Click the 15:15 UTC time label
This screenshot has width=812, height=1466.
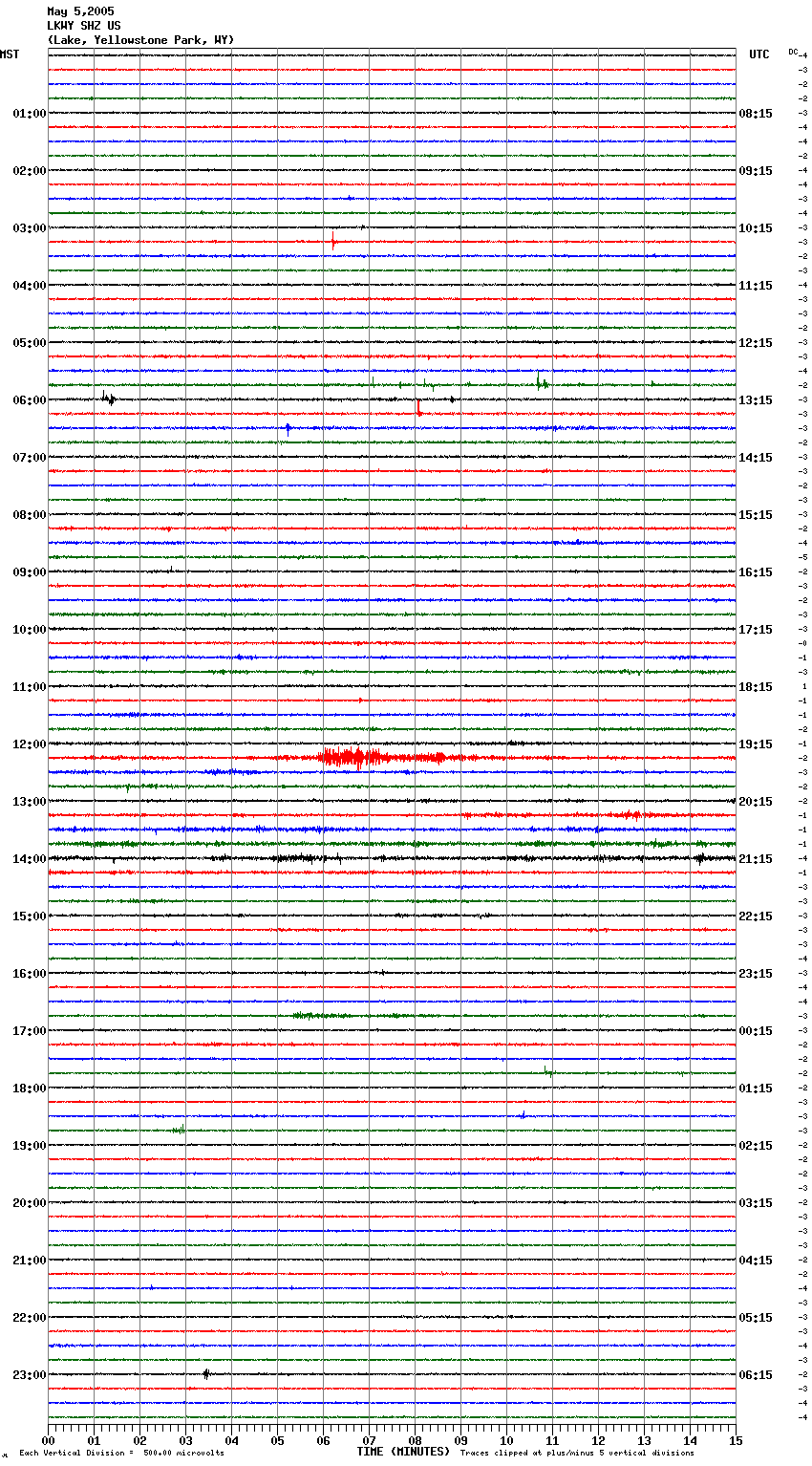point(756,515)
